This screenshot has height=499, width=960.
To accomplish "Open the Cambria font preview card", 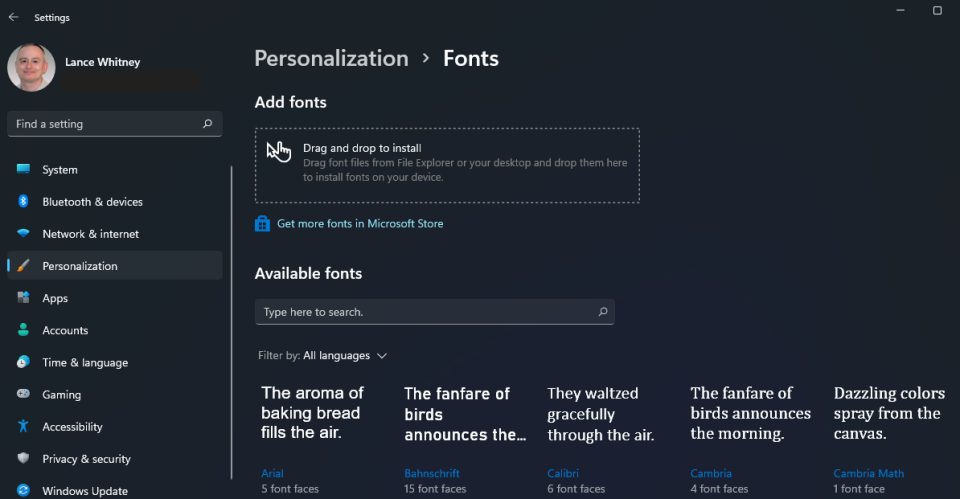I will click(x=752, y=439).
